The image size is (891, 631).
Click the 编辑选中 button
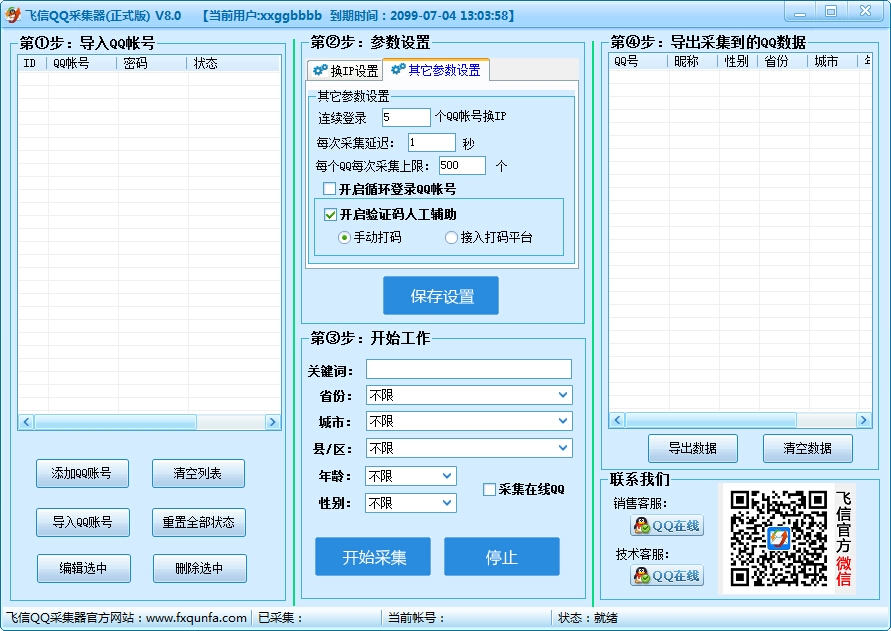84,568
